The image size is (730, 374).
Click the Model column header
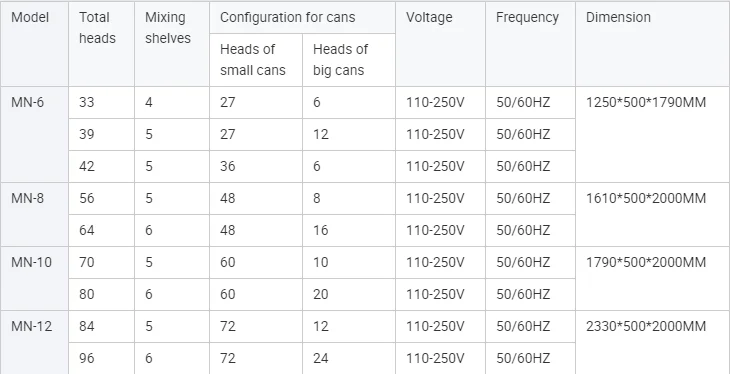click(x=34, y=44)
